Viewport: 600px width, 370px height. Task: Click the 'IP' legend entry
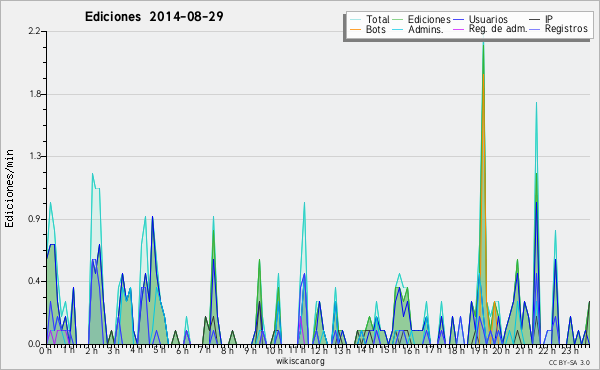click(549, 19)
